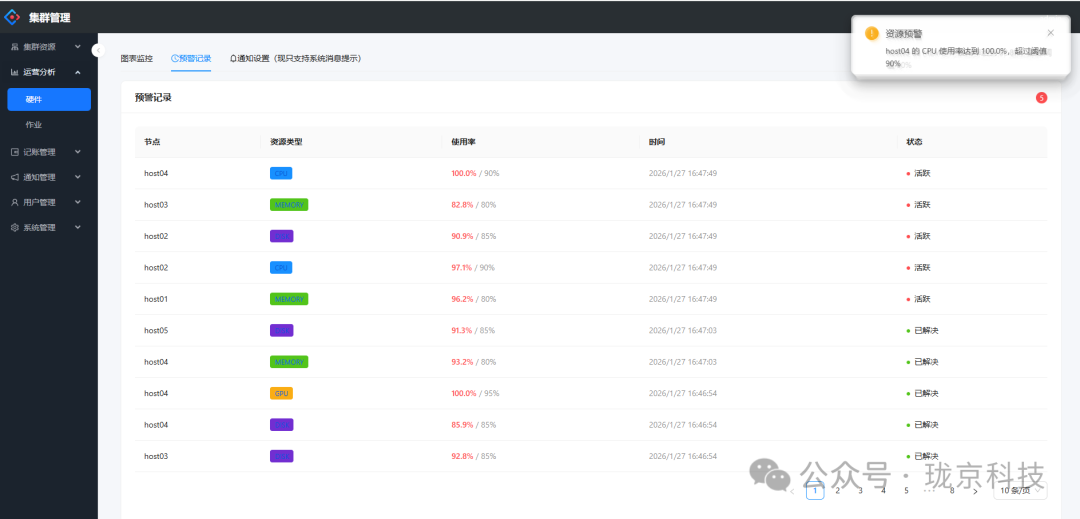Click the purple DISK tag in the 90.9% row
The width and height of the screenshot is (1080, 519).
pos(282,236)
